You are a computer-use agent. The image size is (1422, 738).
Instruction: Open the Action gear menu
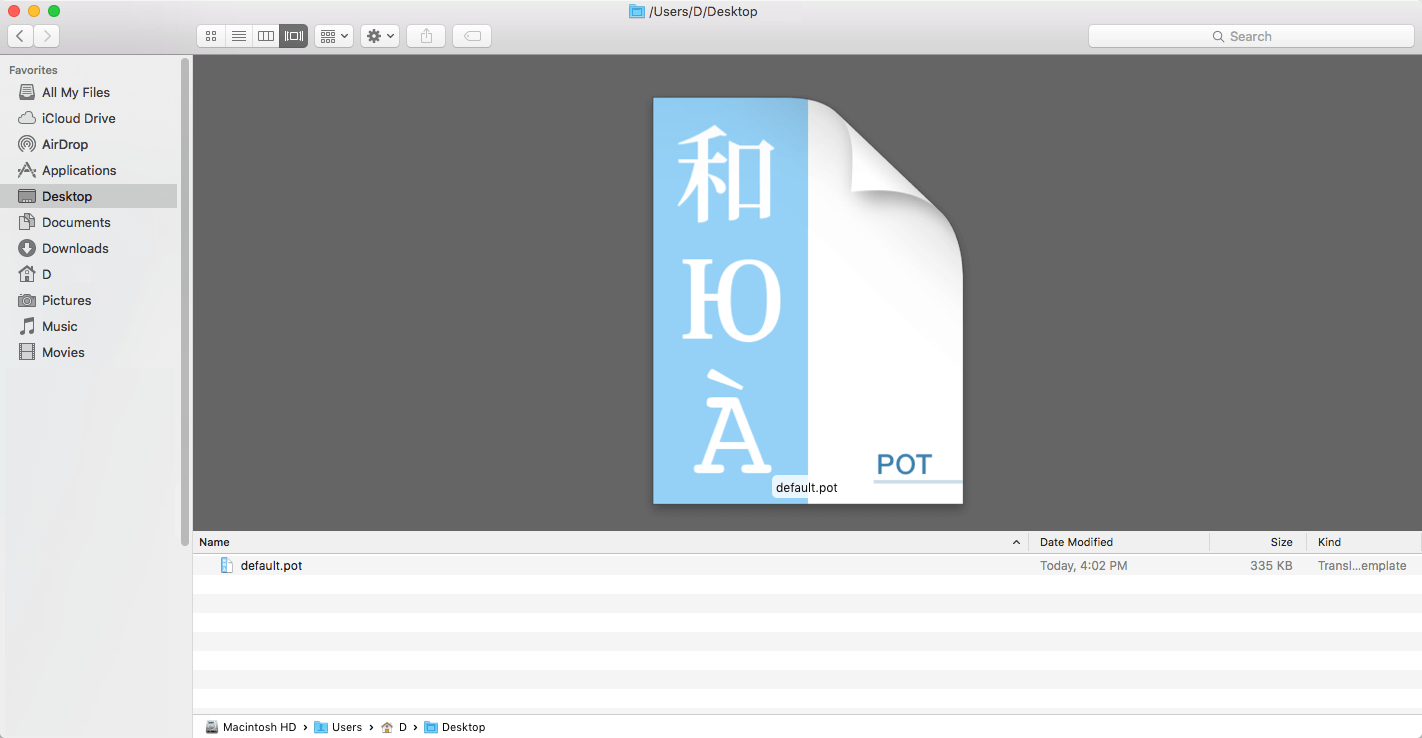[380, 36]
